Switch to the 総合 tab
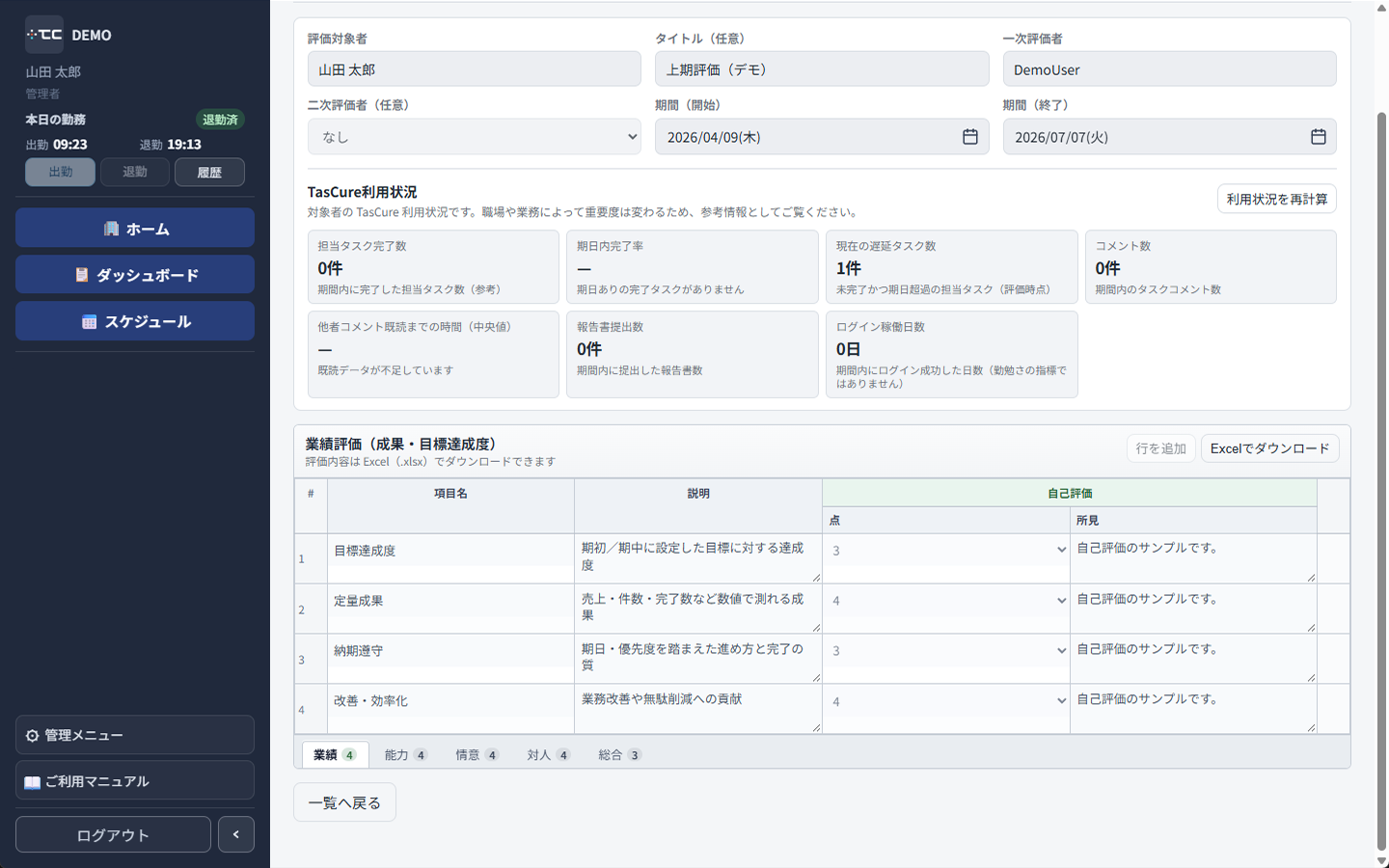 pos(619,755)
